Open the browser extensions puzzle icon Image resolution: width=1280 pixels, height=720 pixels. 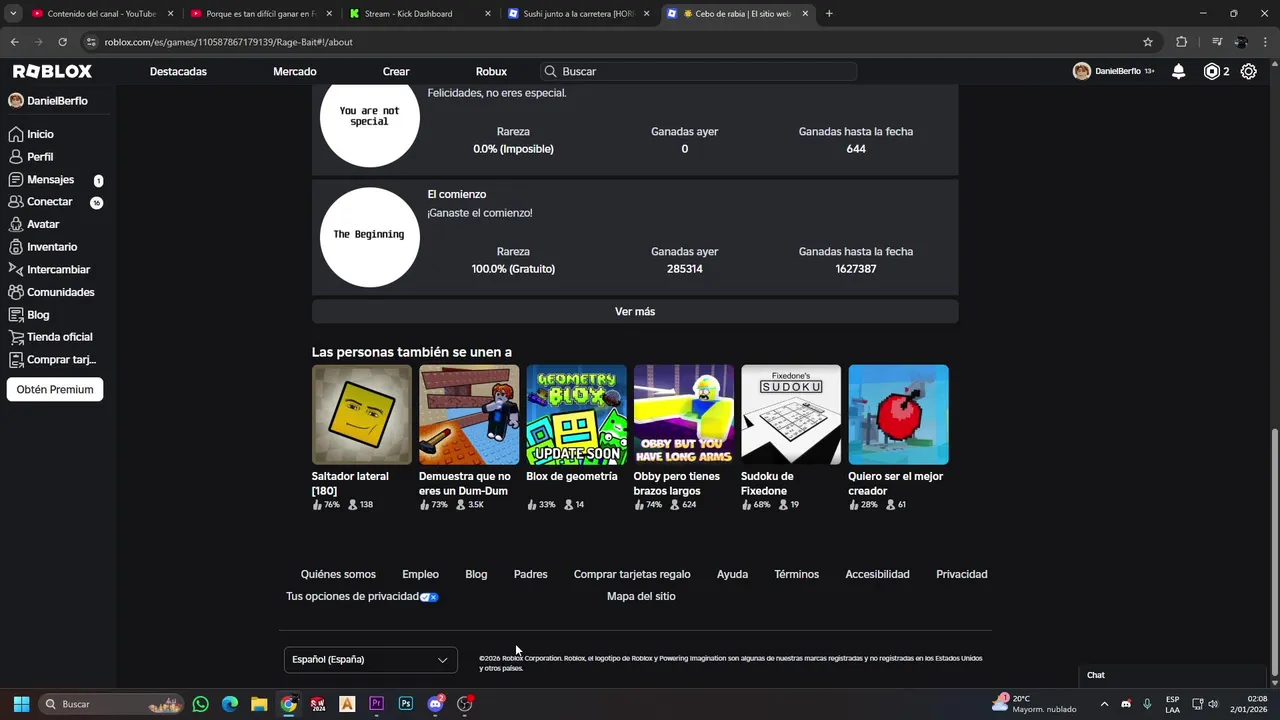pos(1181,42)
